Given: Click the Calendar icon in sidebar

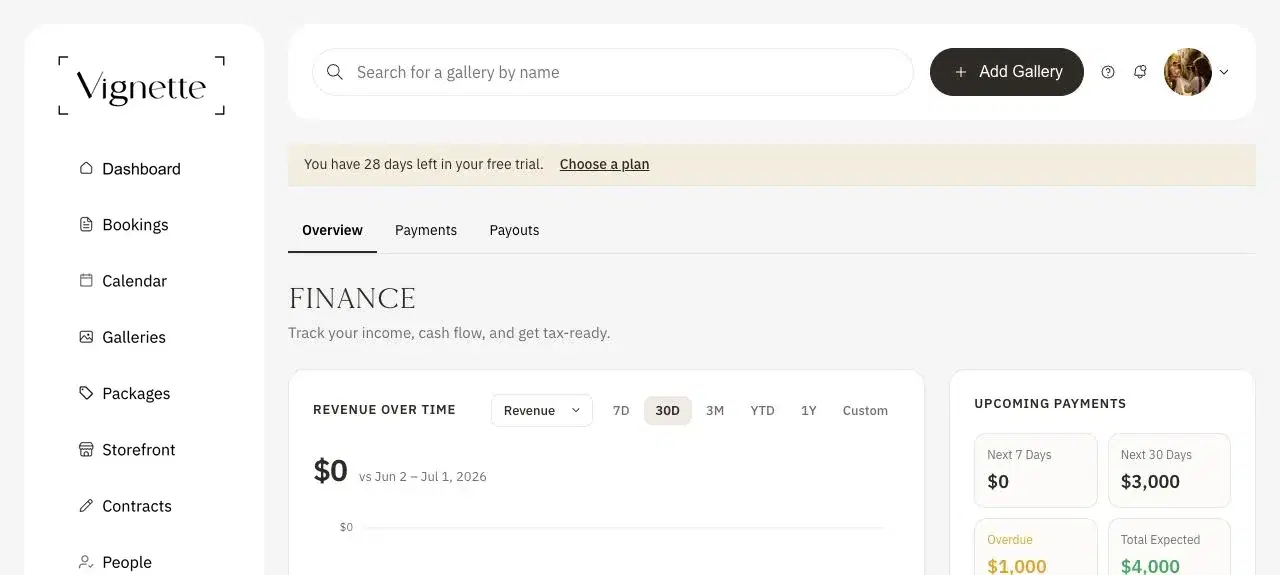Looking at the screenshot, I should point(86,280).
